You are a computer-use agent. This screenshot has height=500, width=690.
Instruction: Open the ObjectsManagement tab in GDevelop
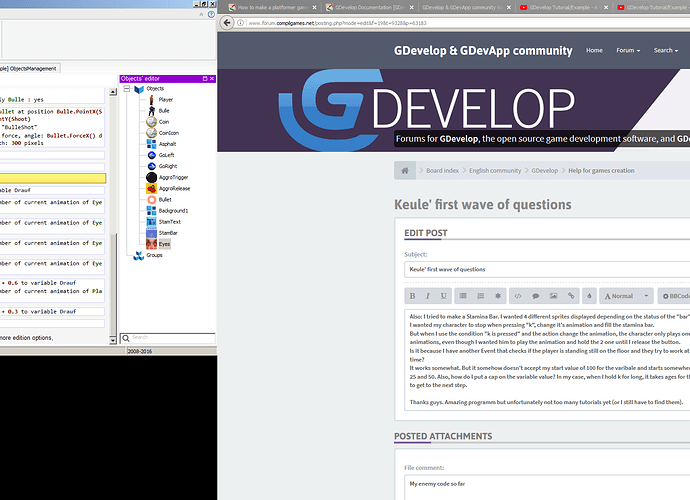pos(29,68)
